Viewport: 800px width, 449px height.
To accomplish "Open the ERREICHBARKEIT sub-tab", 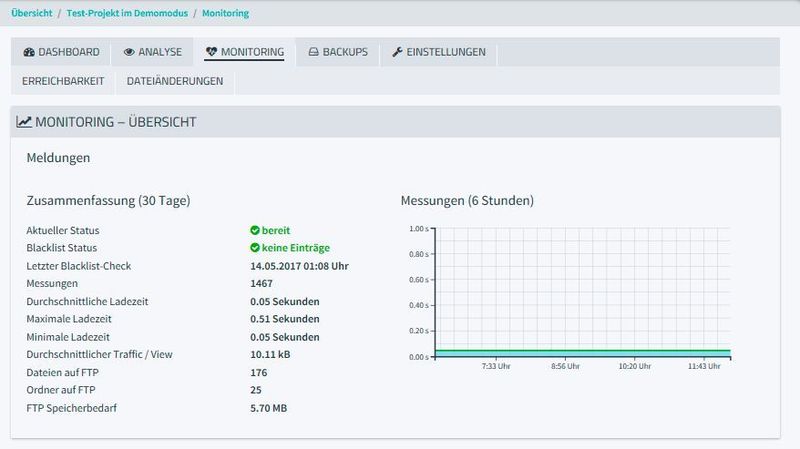I will pyautogui.click(x=63, y=81).
